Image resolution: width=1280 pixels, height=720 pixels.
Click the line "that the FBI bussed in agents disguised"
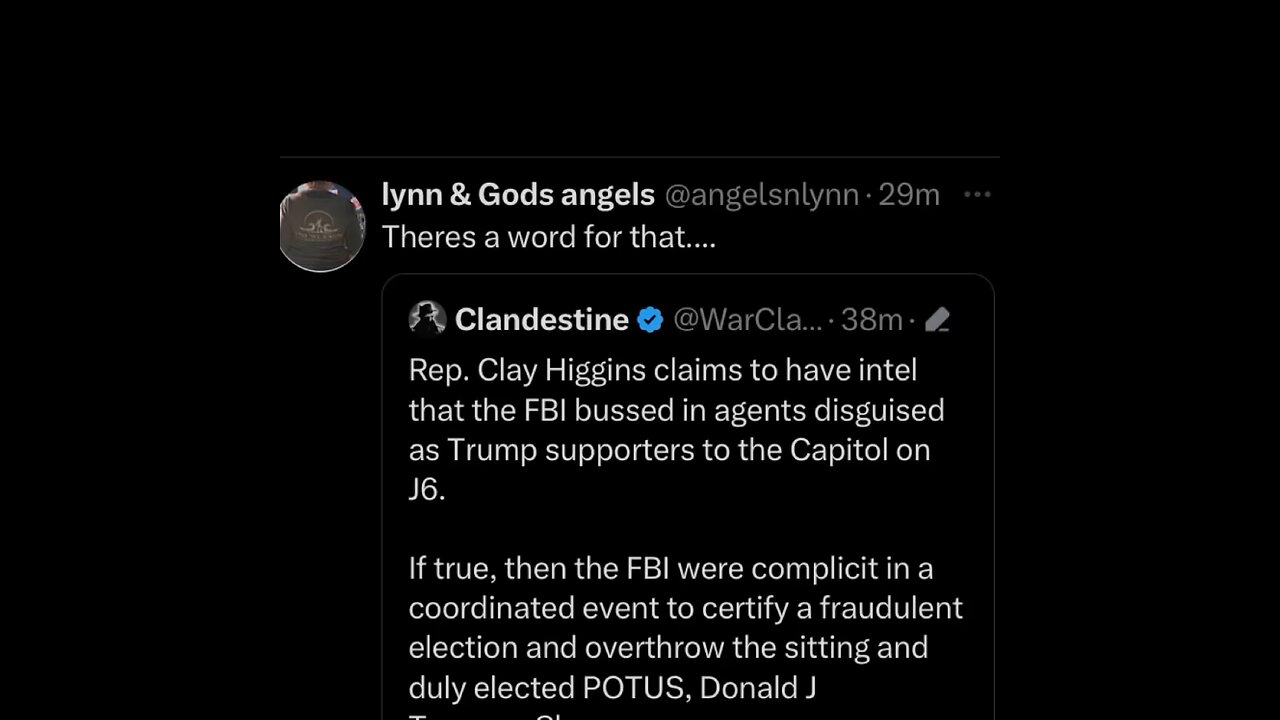(x=676, y=410)
